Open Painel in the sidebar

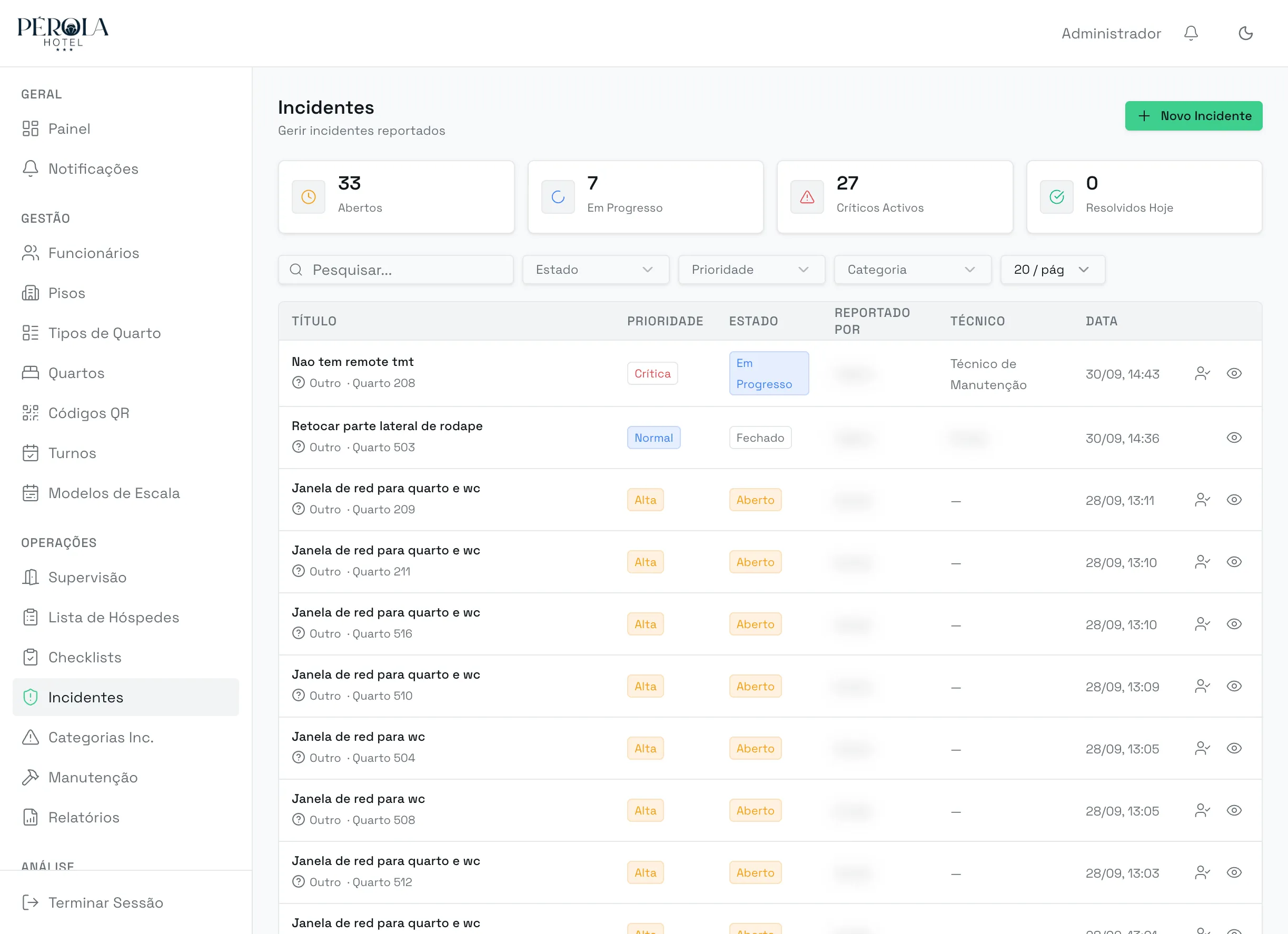coord(125,129)
